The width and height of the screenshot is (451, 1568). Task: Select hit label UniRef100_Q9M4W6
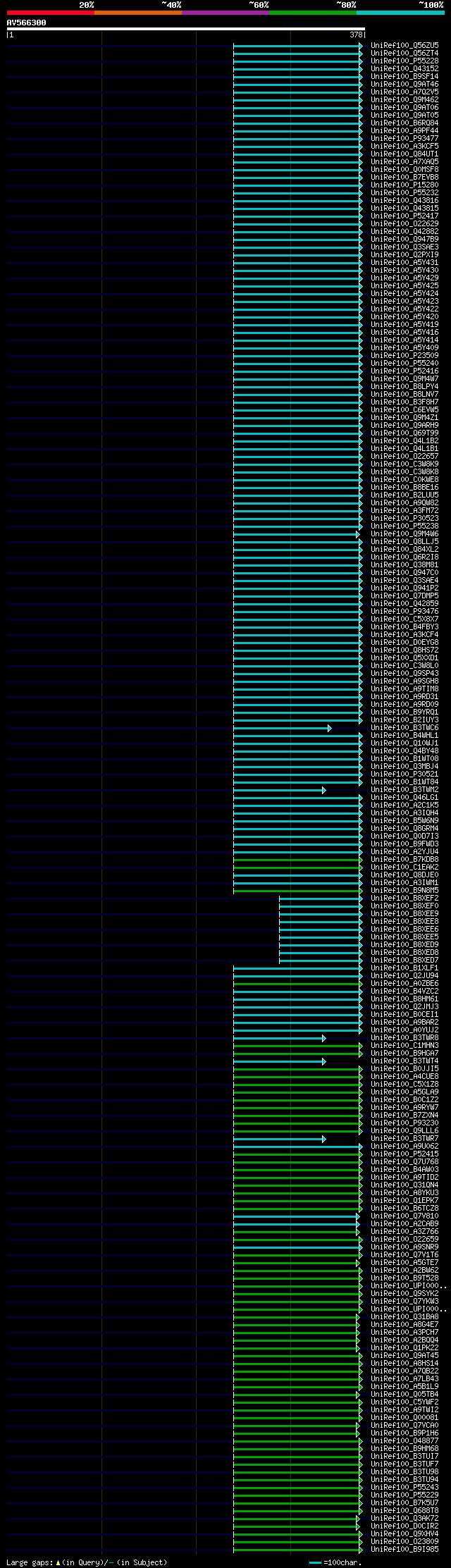point(404,533)
